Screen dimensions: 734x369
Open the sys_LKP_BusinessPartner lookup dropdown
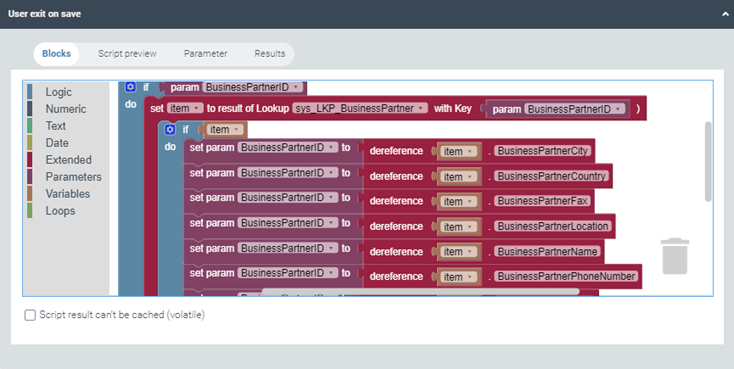pos(360,108)
